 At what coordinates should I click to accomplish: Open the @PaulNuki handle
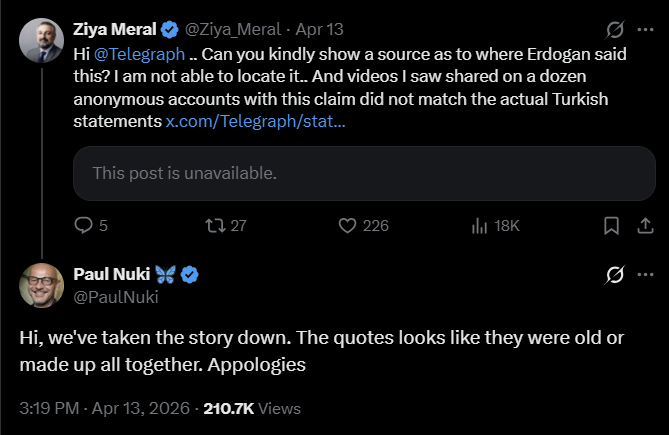(116, 296)
